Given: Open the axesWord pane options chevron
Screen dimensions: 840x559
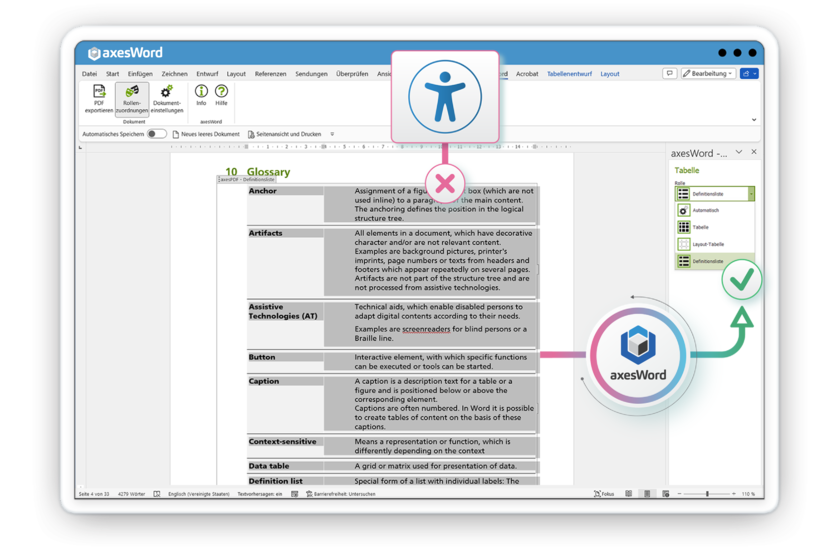Looking at the screenshot, I should pyautogui.click(x=739, y=152).
